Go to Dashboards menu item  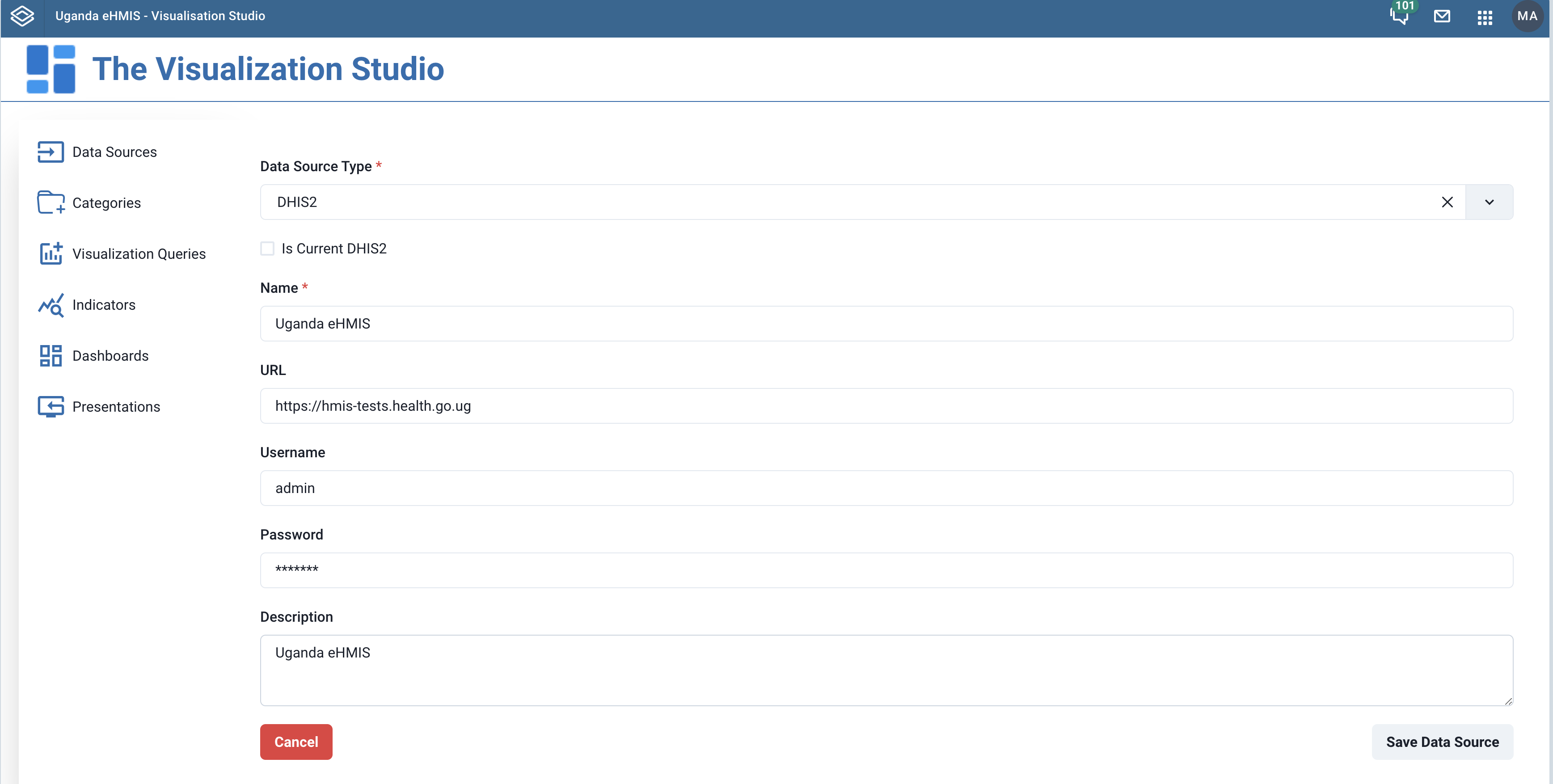[110, 355]
